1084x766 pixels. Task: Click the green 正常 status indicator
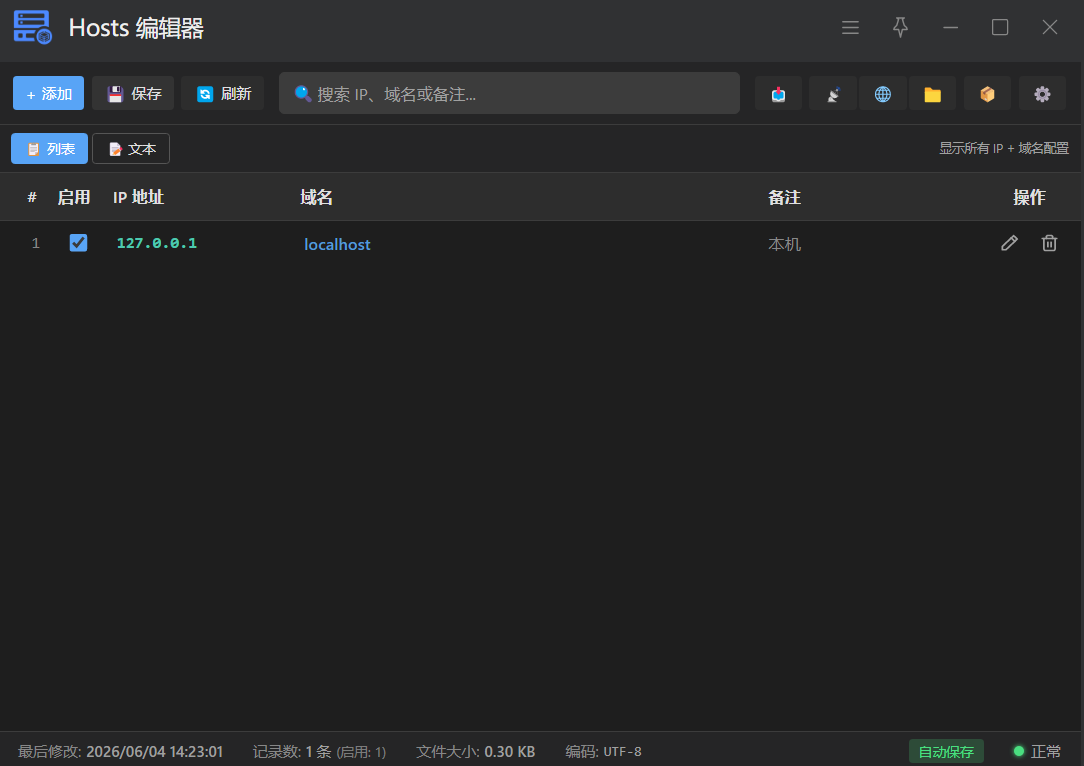tap(1037, 751)
